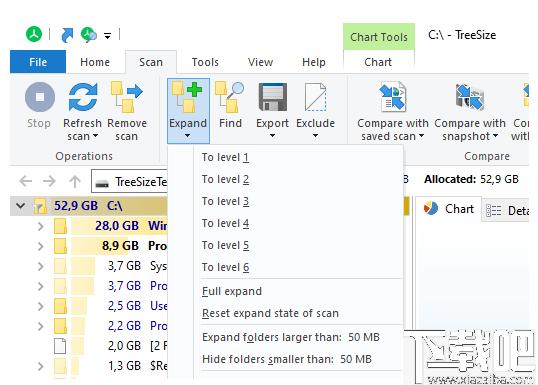Screen dimensions: 538x385
Task: Switch to the Chart ribbon tab
Action: [x=378, y=62]
